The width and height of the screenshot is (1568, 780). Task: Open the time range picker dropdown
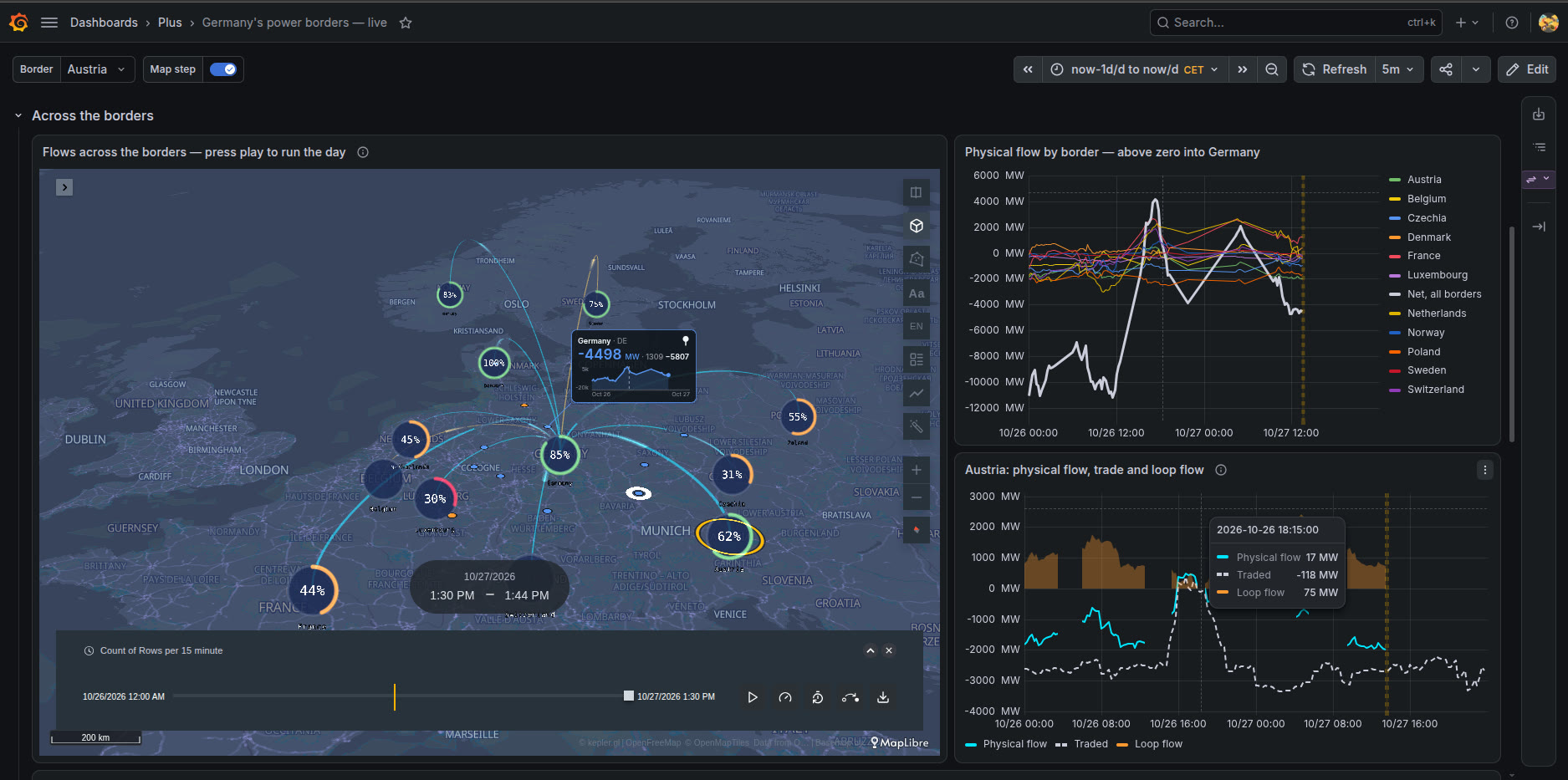[1136, 69]
